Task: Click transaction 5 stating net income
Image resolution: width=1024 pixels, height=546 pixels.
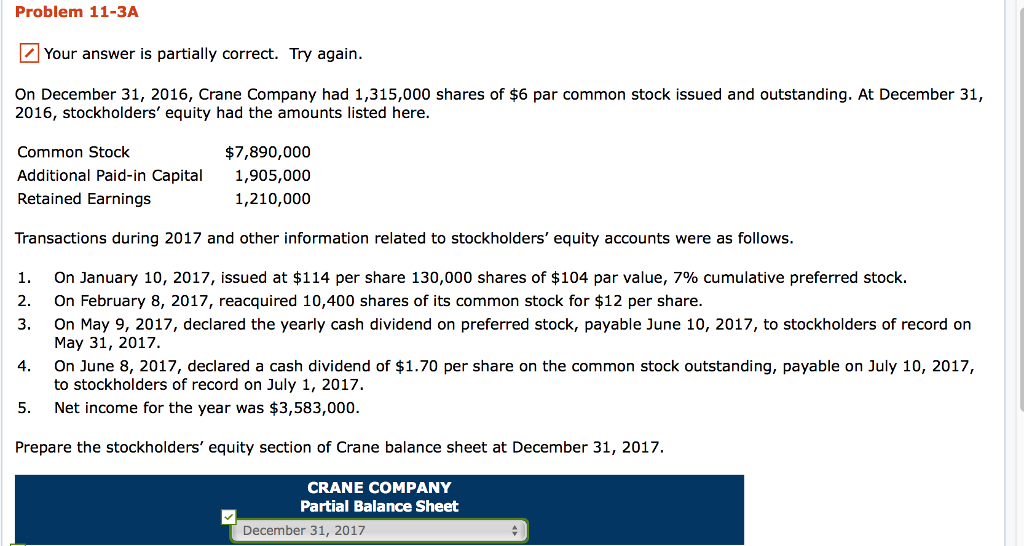Action: click(207, 407)
